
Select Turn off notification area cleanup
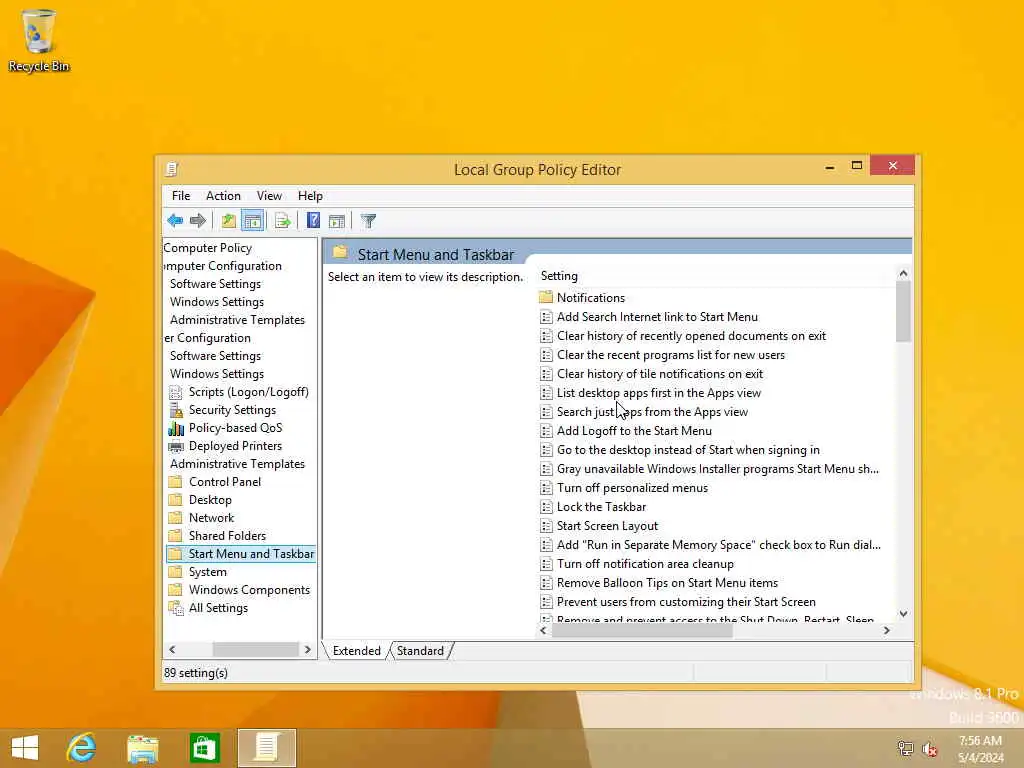pos(645,564)
